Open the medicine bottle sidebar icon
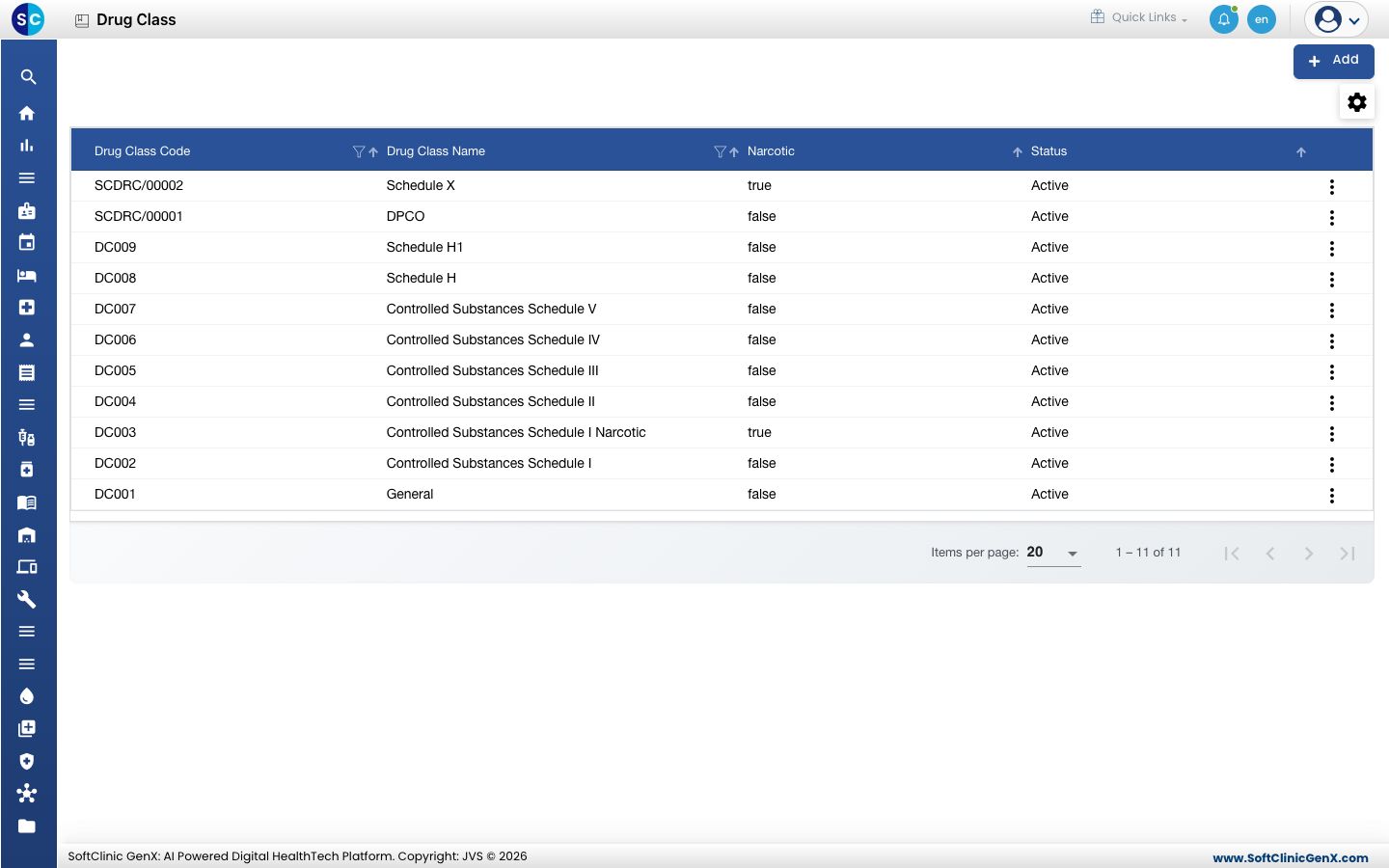The image size is (1389, 868). click(x=27, y=470)
